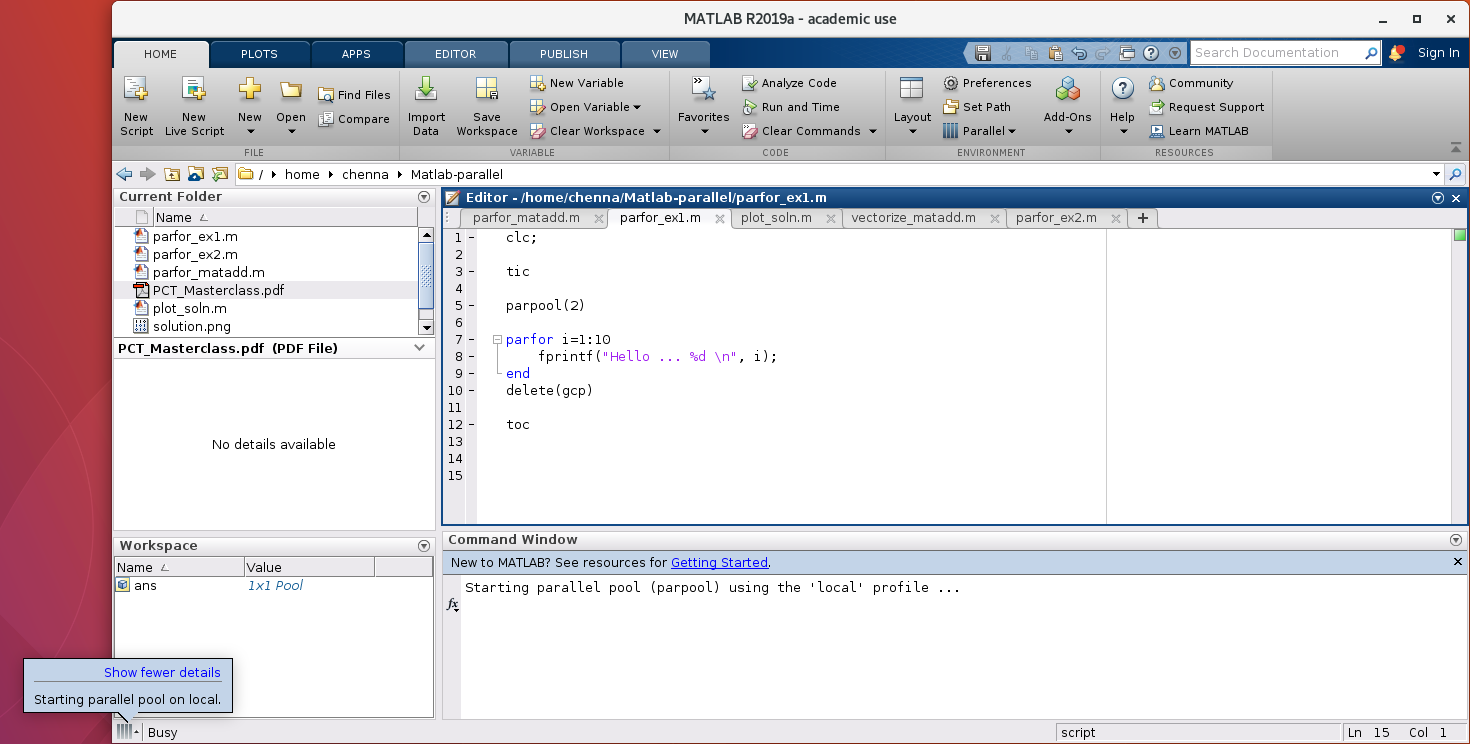The image size is (1470, 744).
Task: Click the address bar search magnifier icon
Action: tap(1455, 174)
